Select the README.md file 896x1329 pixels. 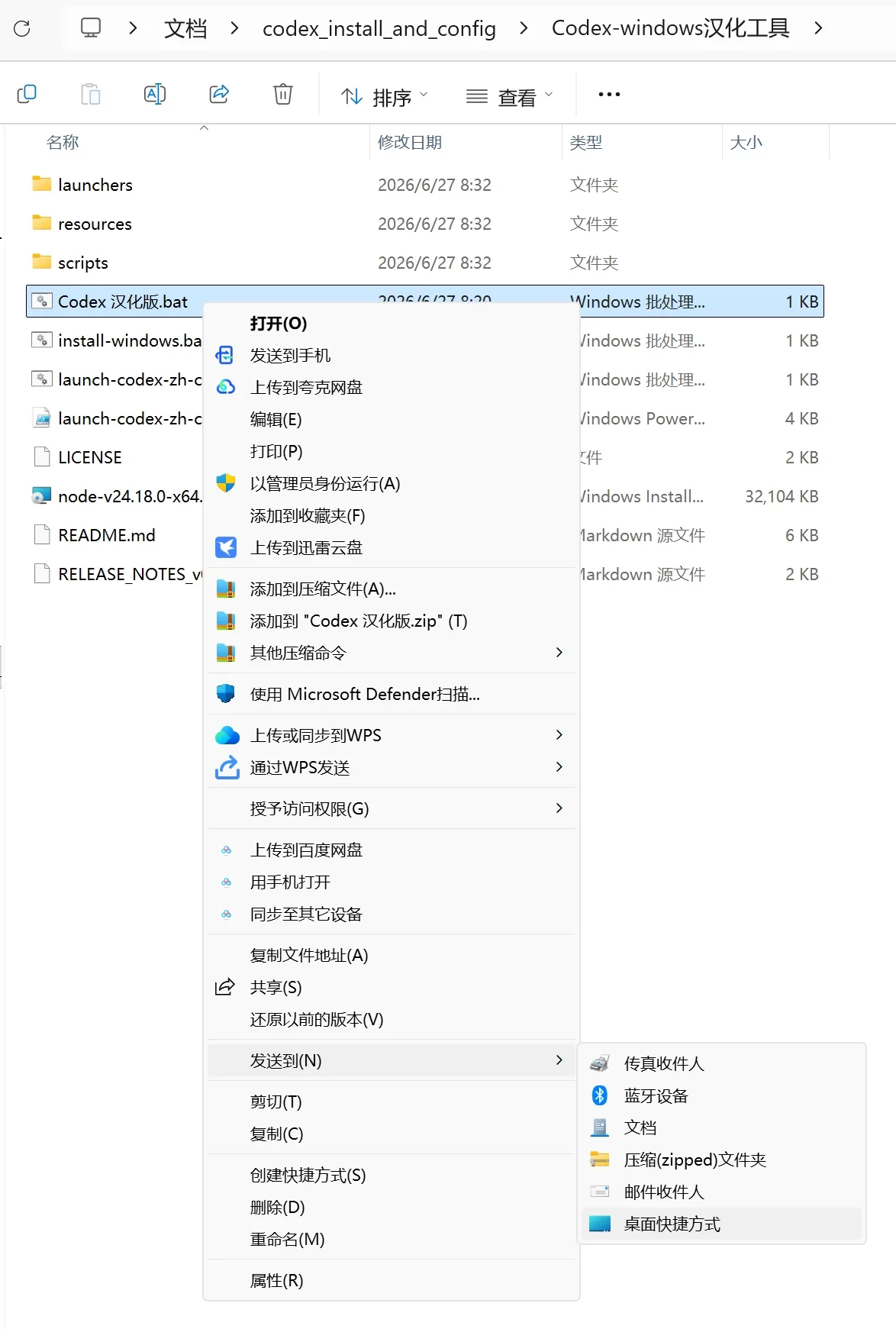pos(107,535)
